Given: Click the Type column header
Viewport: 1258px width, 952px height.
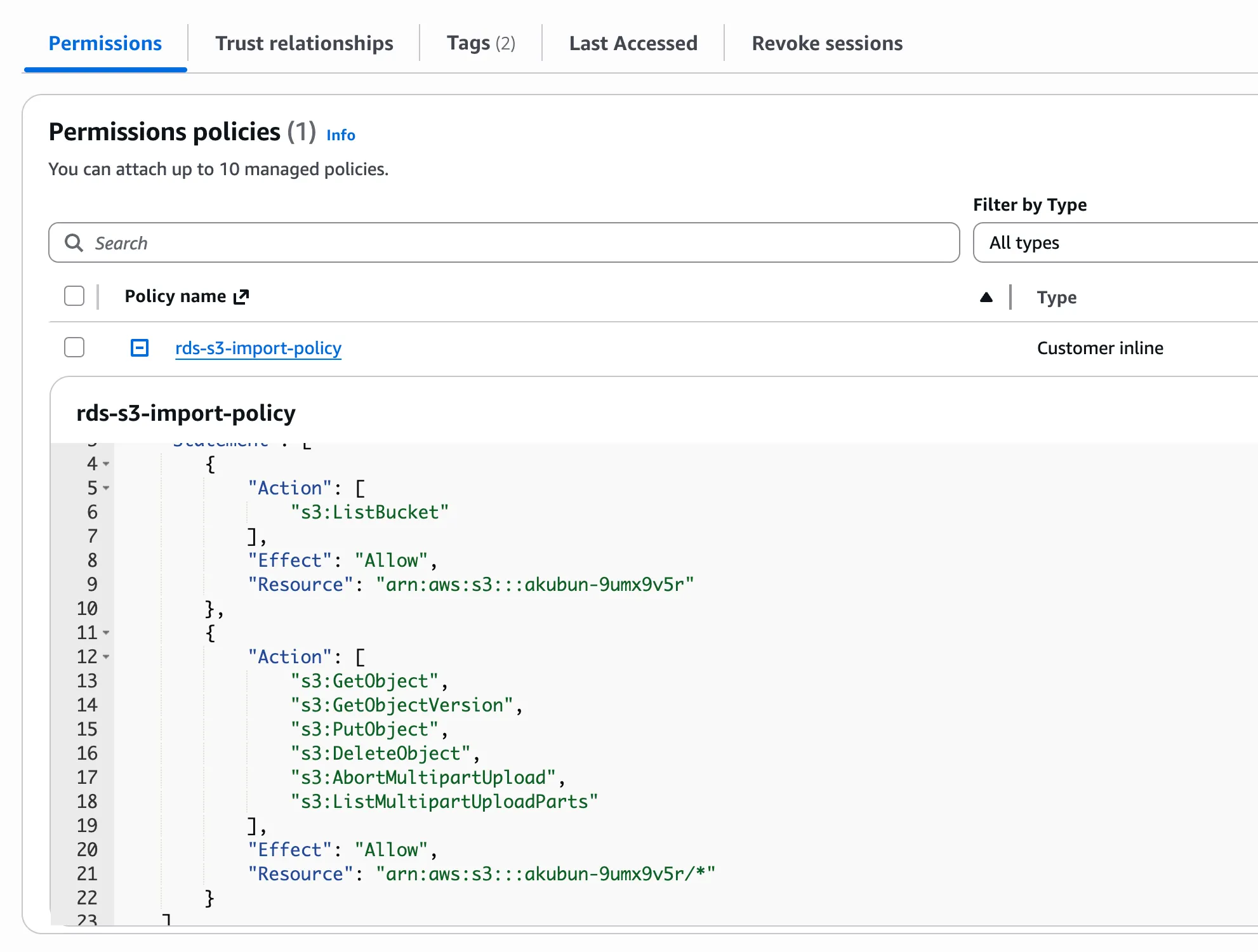Looking at the screenshot, I should (1056, 297).
